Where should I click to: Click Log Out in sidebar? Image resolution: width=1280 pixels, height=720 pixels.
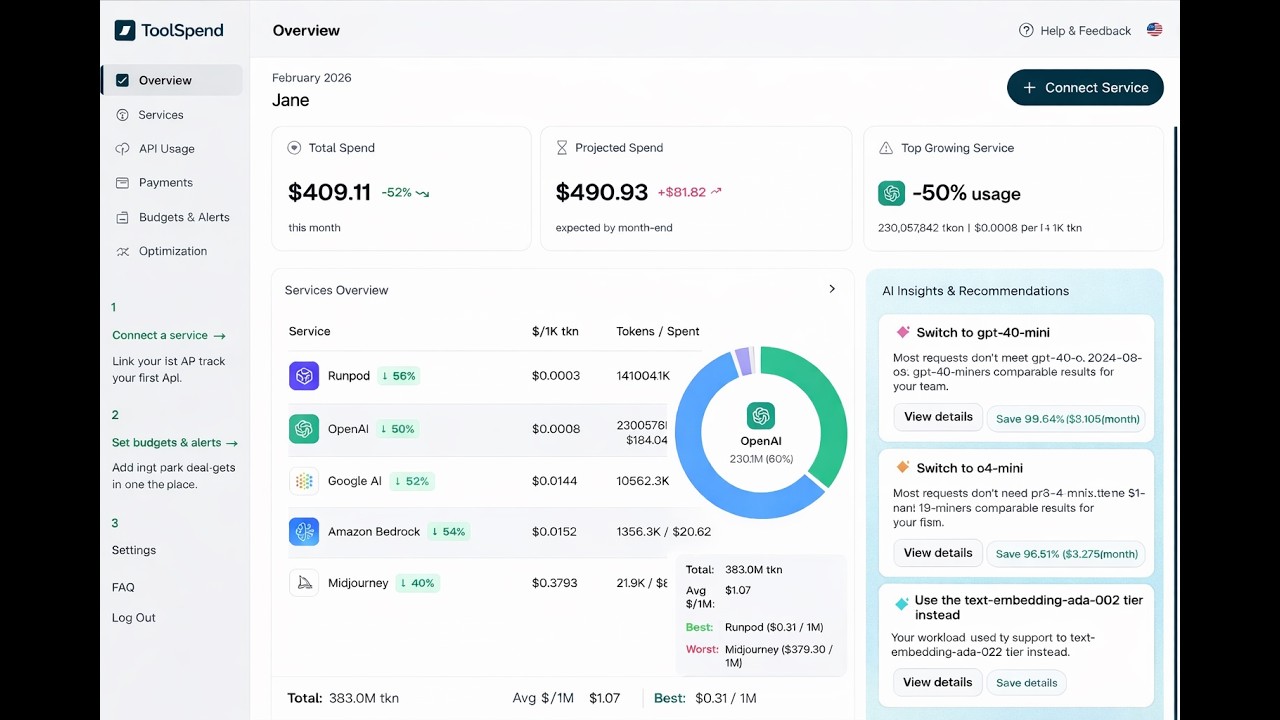pos(134,617)
